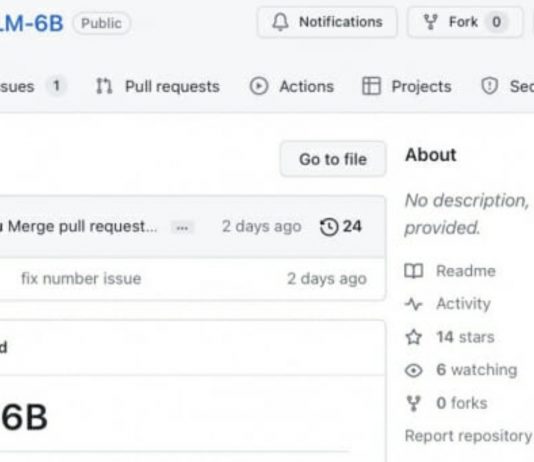This screenshot has width=534, height=462.
Task: Open the Projects tab
Action: coord(406,86)
